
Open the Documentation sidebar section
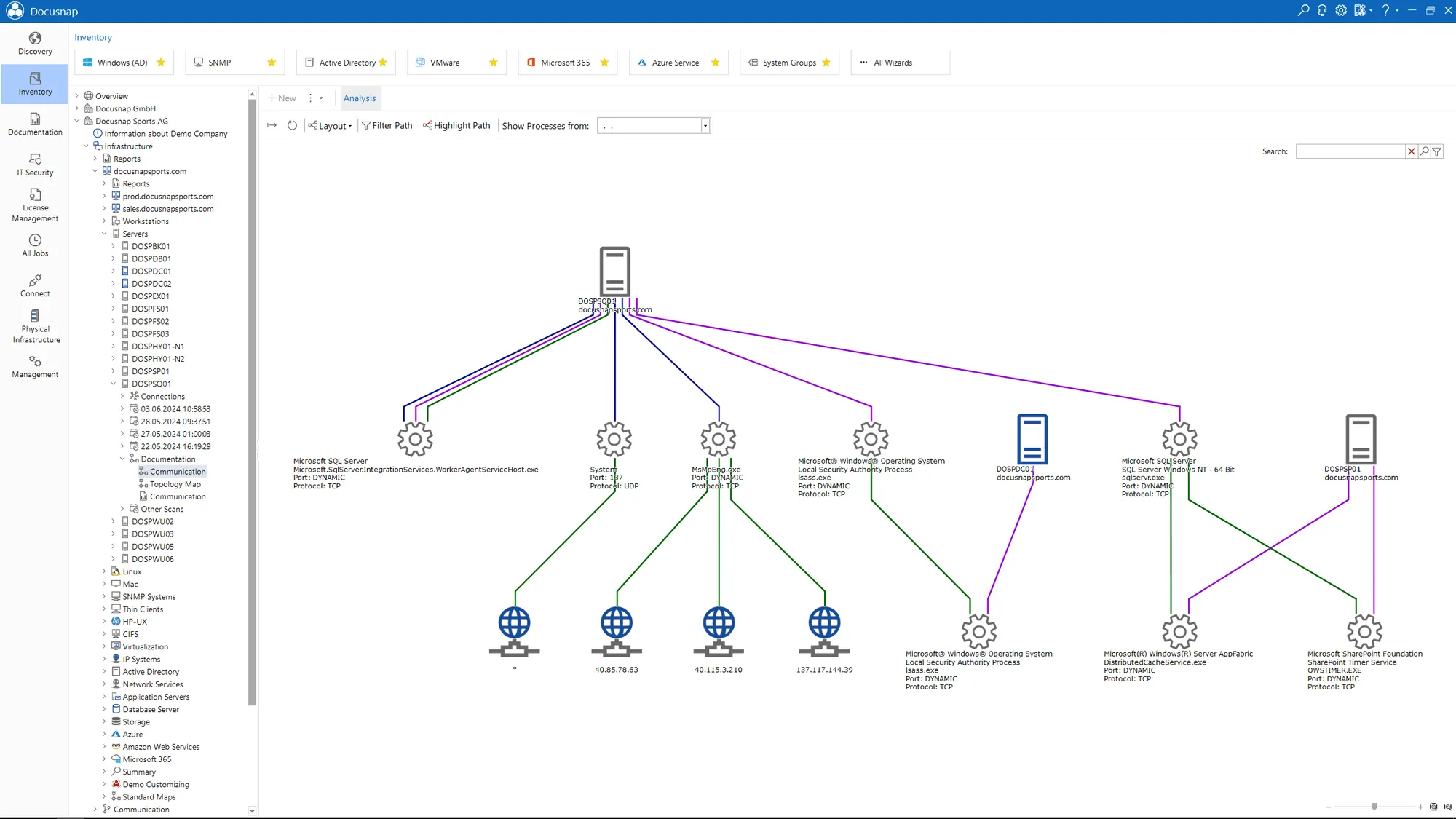click(x=35, y=124)
